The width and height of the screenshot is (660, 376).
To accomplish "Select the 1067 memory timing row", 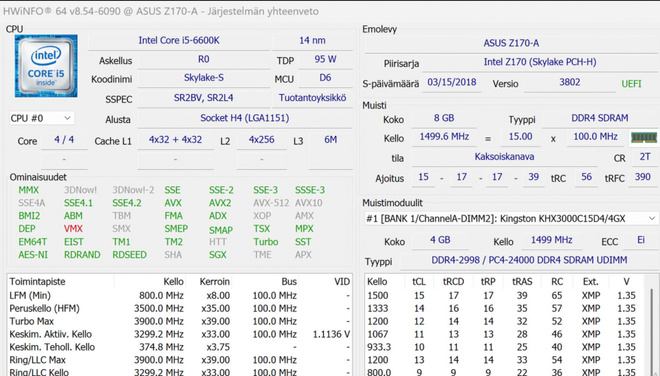I will click(506, 334).
